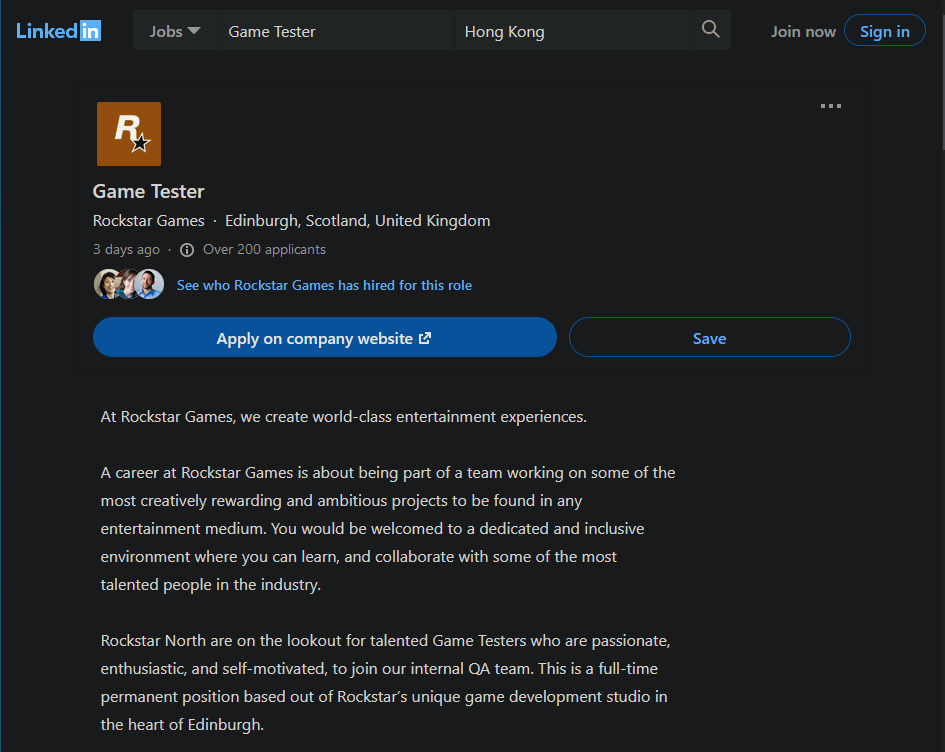Open the Rockstar Games company name link
Screen dimensions: 945x752
pos(149,221)
